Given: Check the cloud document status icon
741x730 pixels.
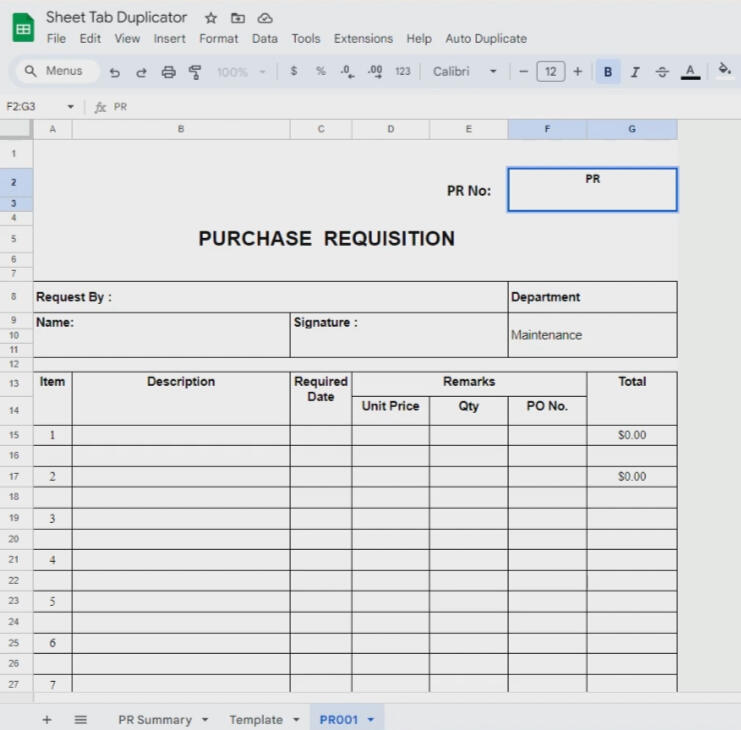Looking at the screenshot, I should pyautogui.click(x=265, y=18).
